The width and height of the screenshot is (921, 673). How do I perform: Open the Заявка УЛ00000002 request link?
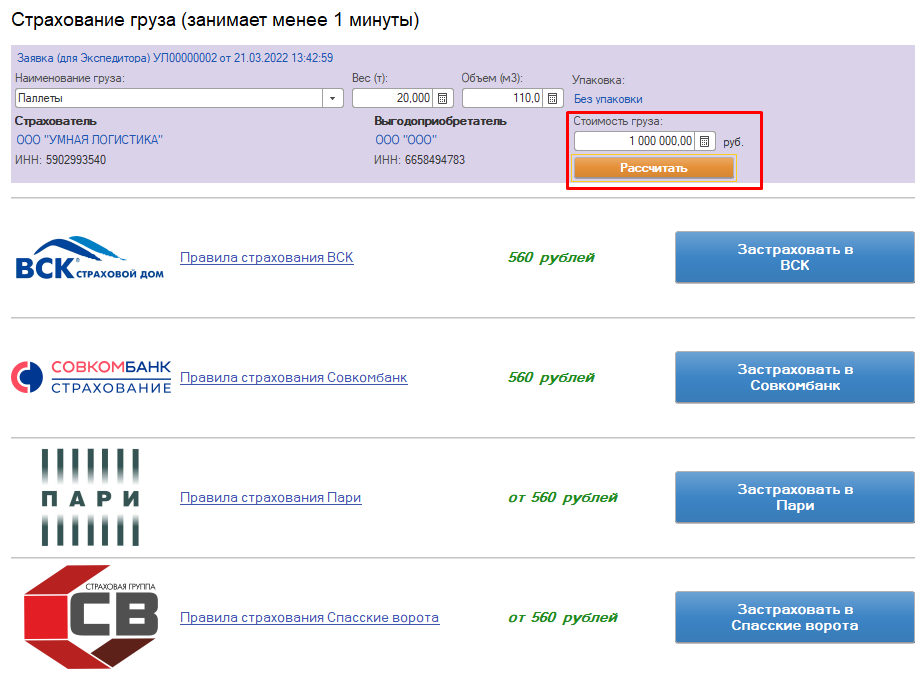click(x=175, y=58)
